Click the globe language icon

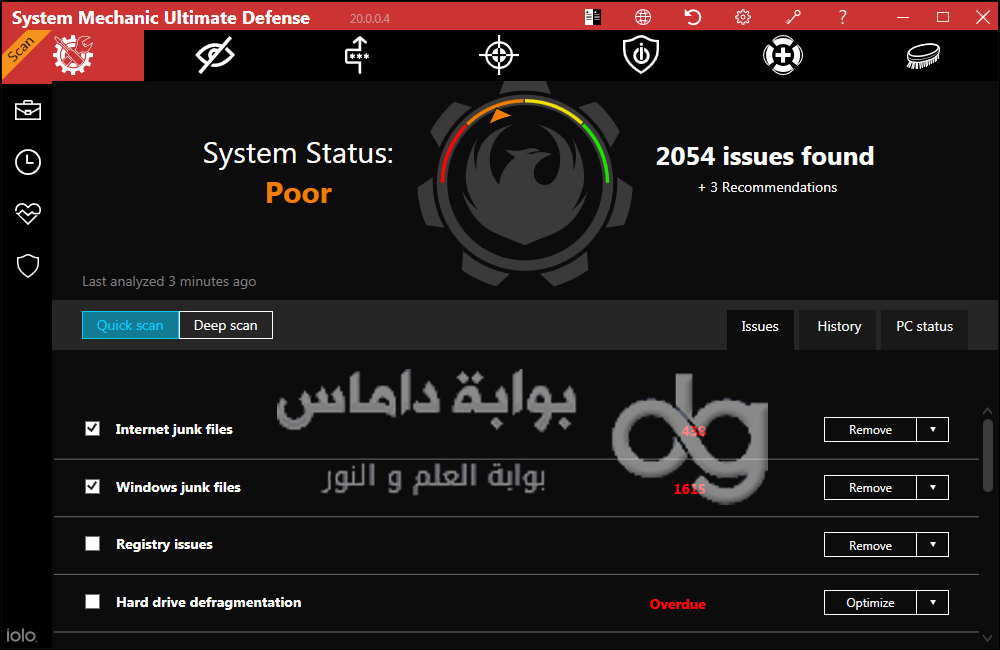(x=643, y=17)
